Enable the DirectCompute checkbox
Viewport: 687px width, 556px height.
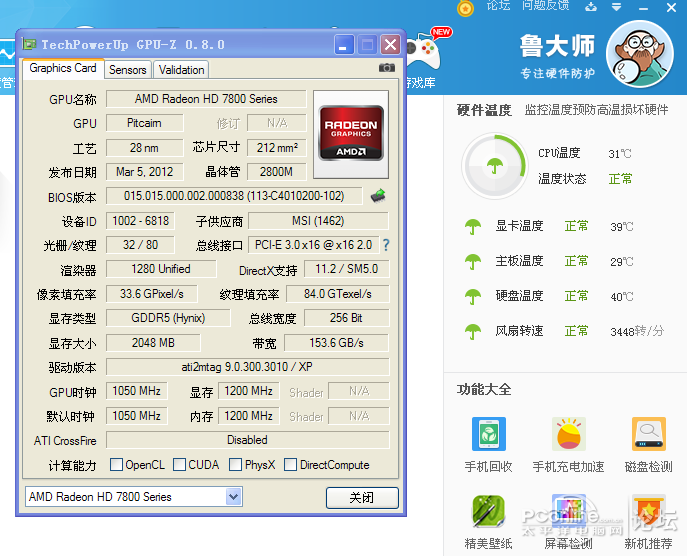pyautogui.click(x=290, y=464)
